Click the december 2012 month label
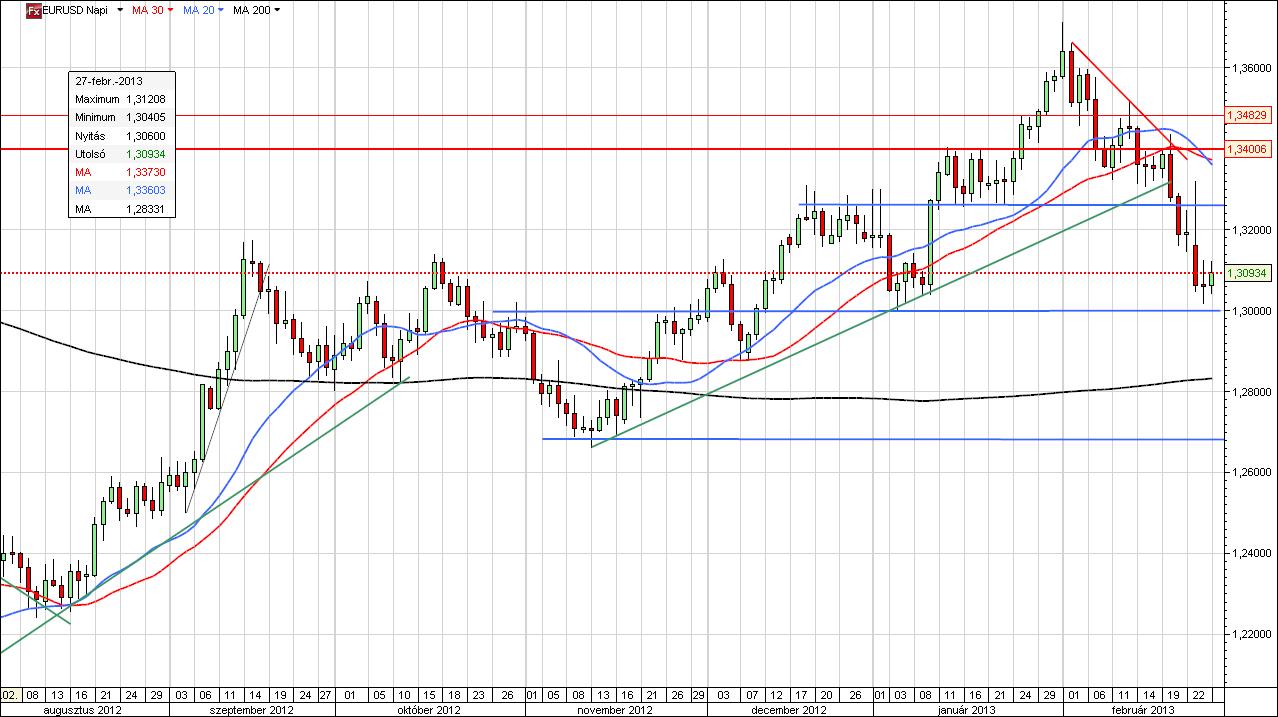This screenshot has width=1278, height=717. pos(791,709)
